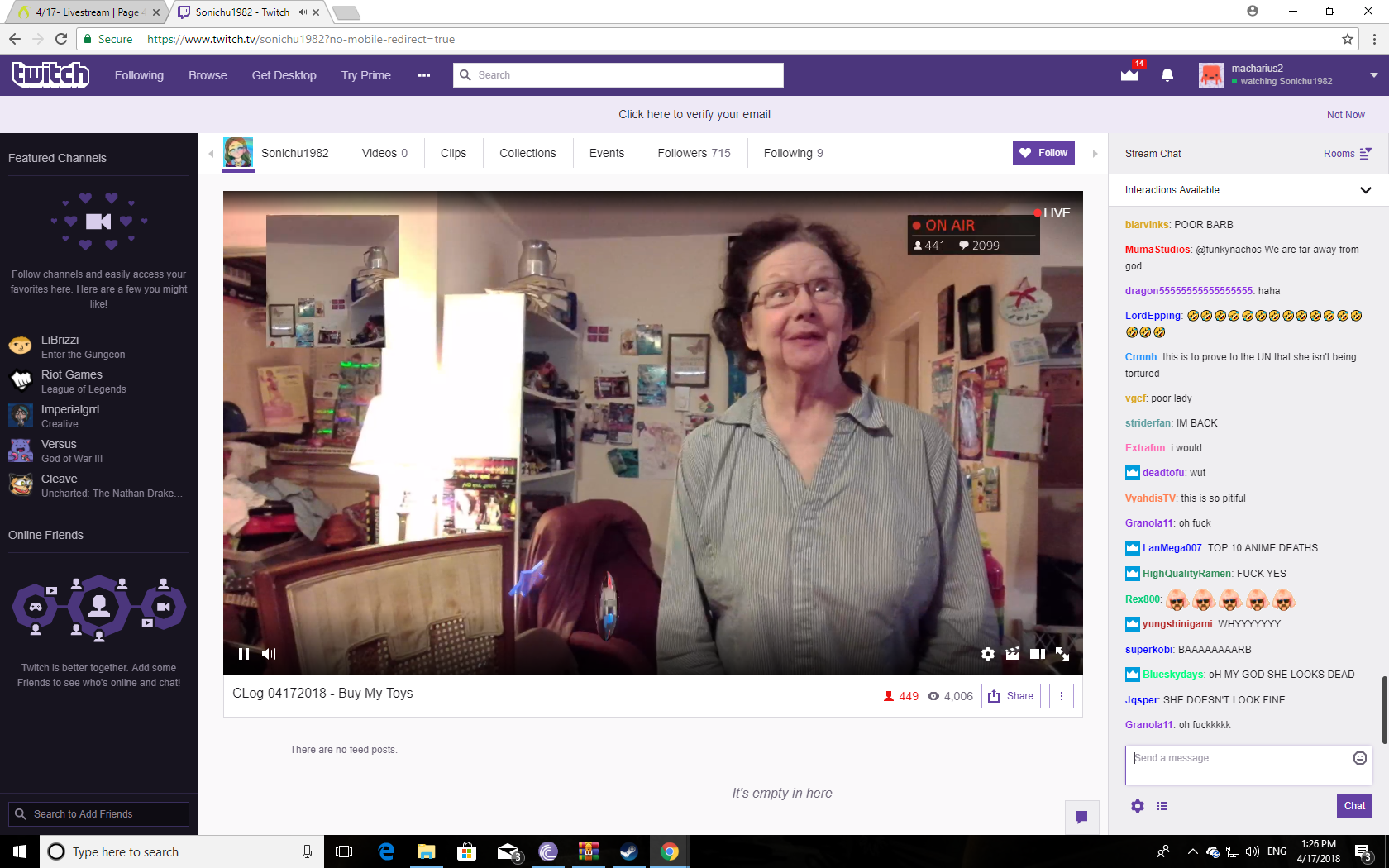Open the notifications bell
The height and width of the screenshot is (868, 1389).
tap(1167, 75)
